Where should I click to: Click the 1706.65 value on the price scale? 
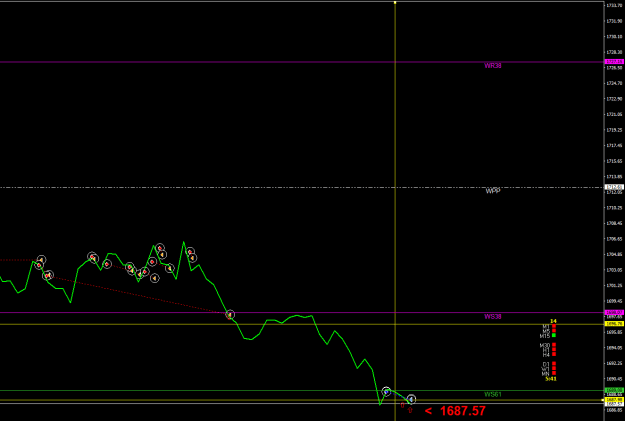click(x=614, y=239)
